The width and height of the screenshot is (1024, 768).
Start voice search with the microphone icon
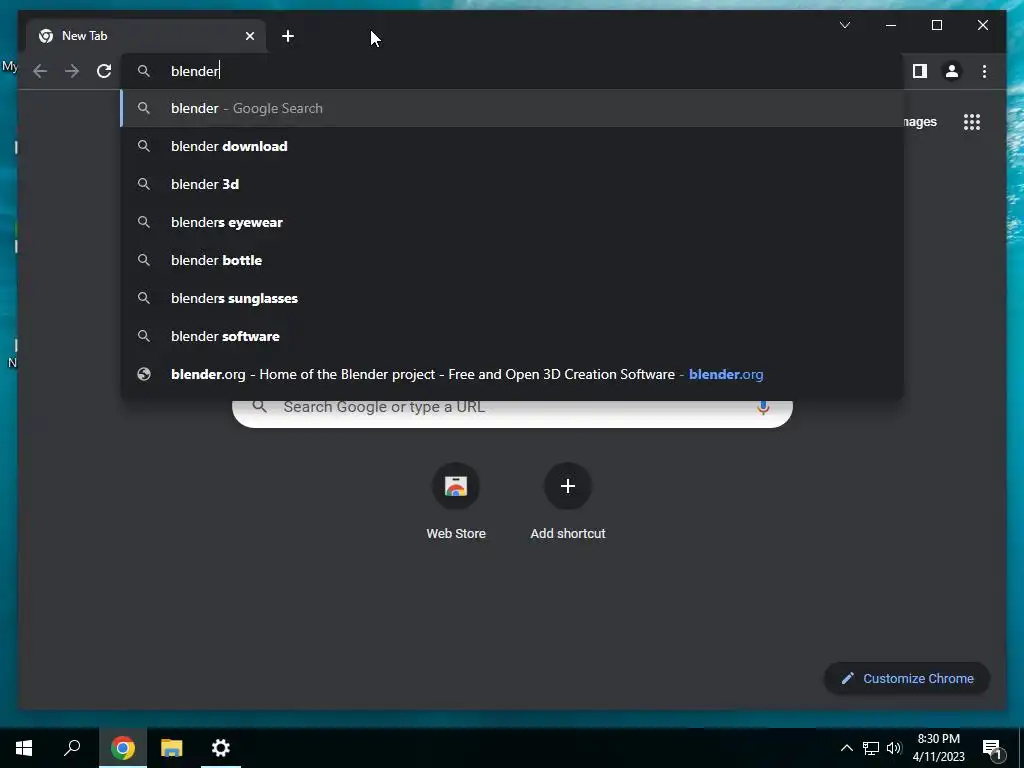763,408
